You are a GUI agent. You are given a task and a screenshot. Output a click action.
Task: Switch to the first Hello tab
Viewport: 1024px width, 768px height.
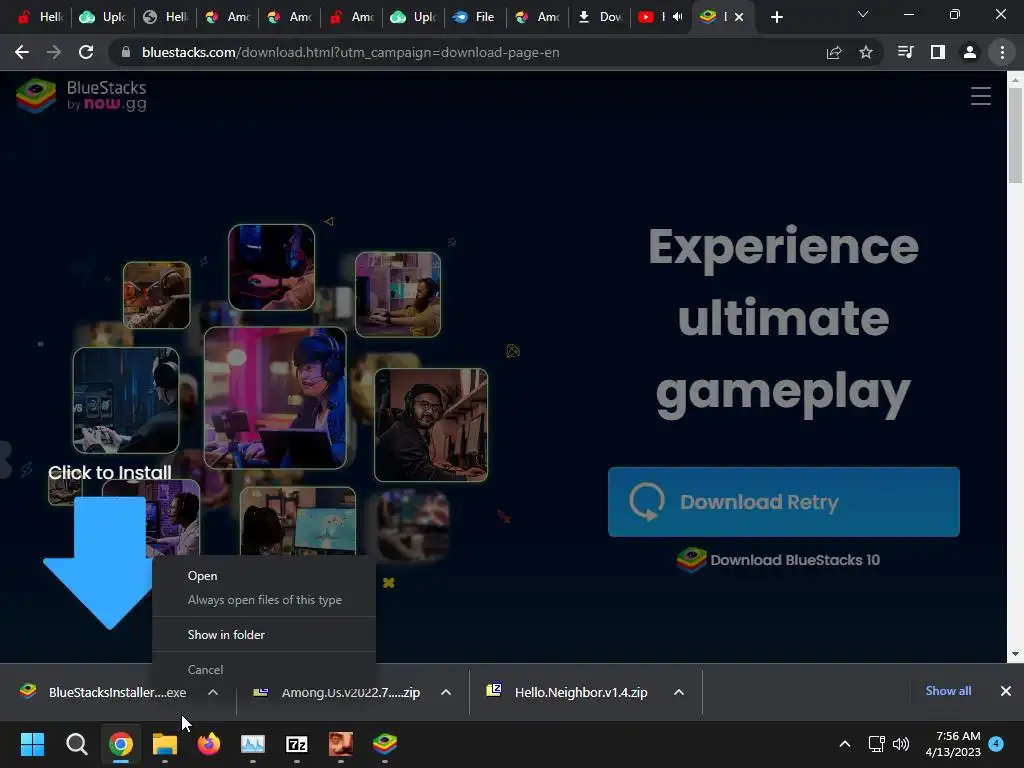pyautogui.click(x=40, y=17)
